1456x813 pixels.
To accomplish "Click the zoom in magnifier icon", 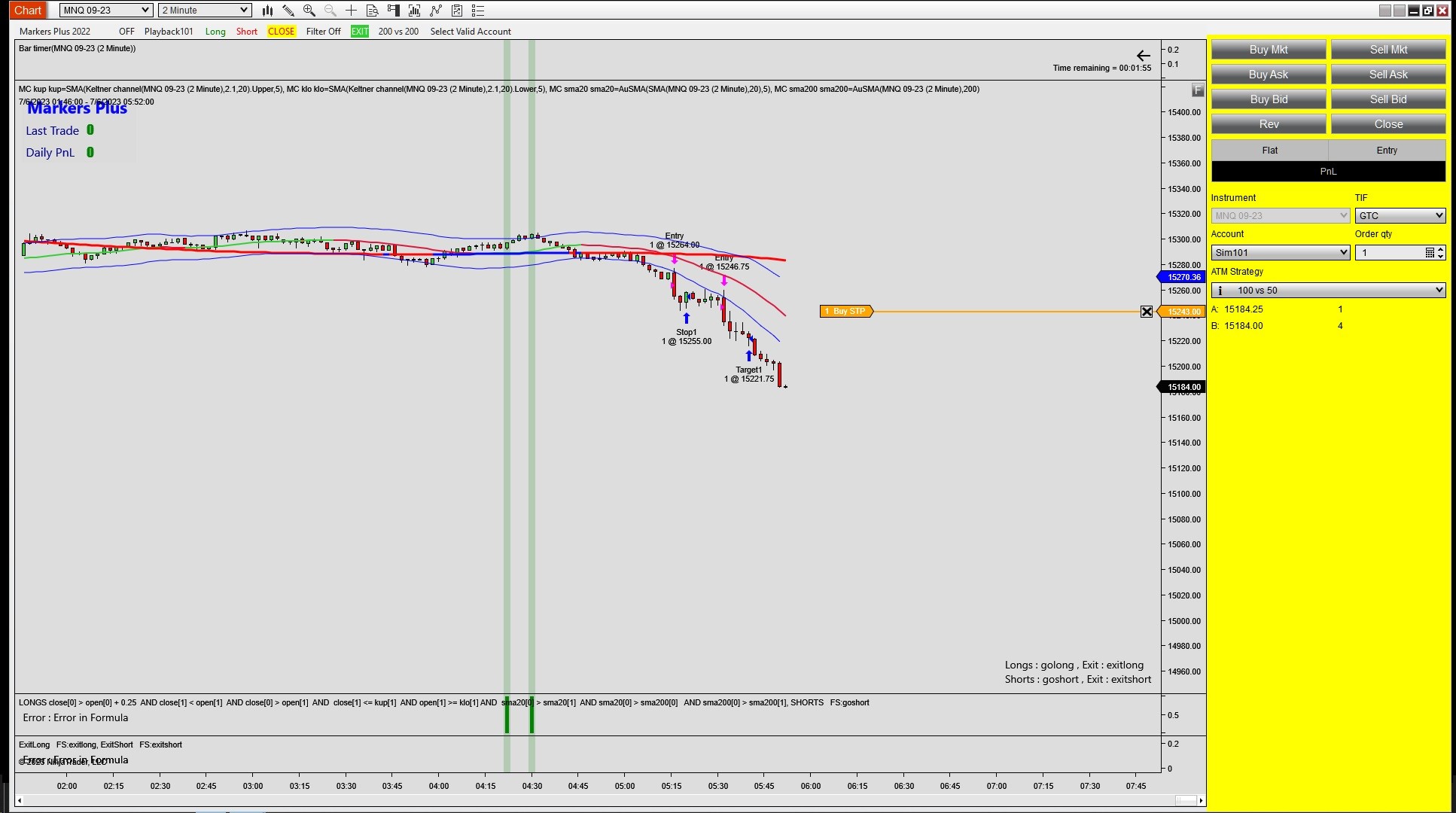I will click(309, 11).
